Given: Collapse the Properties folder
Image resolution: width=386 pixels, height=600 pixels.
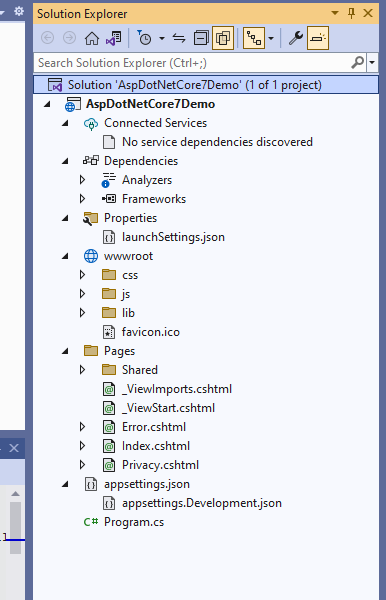Looking at the screenshot, I should [65, 218].
